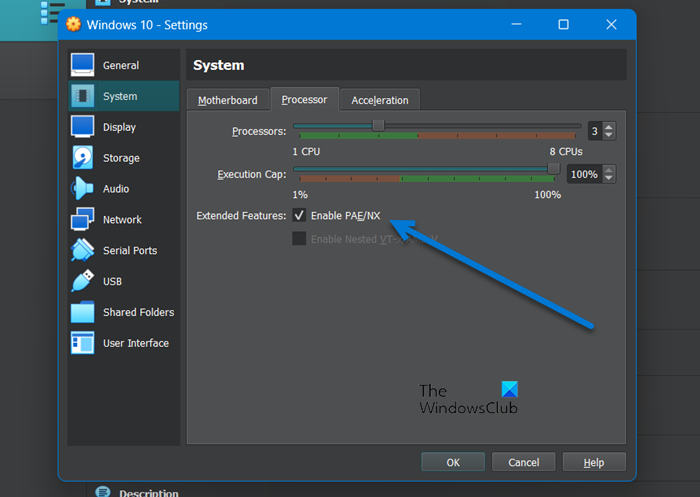Select the Network label in sidebar
The image size is (700, 497).
click(122, 220)
